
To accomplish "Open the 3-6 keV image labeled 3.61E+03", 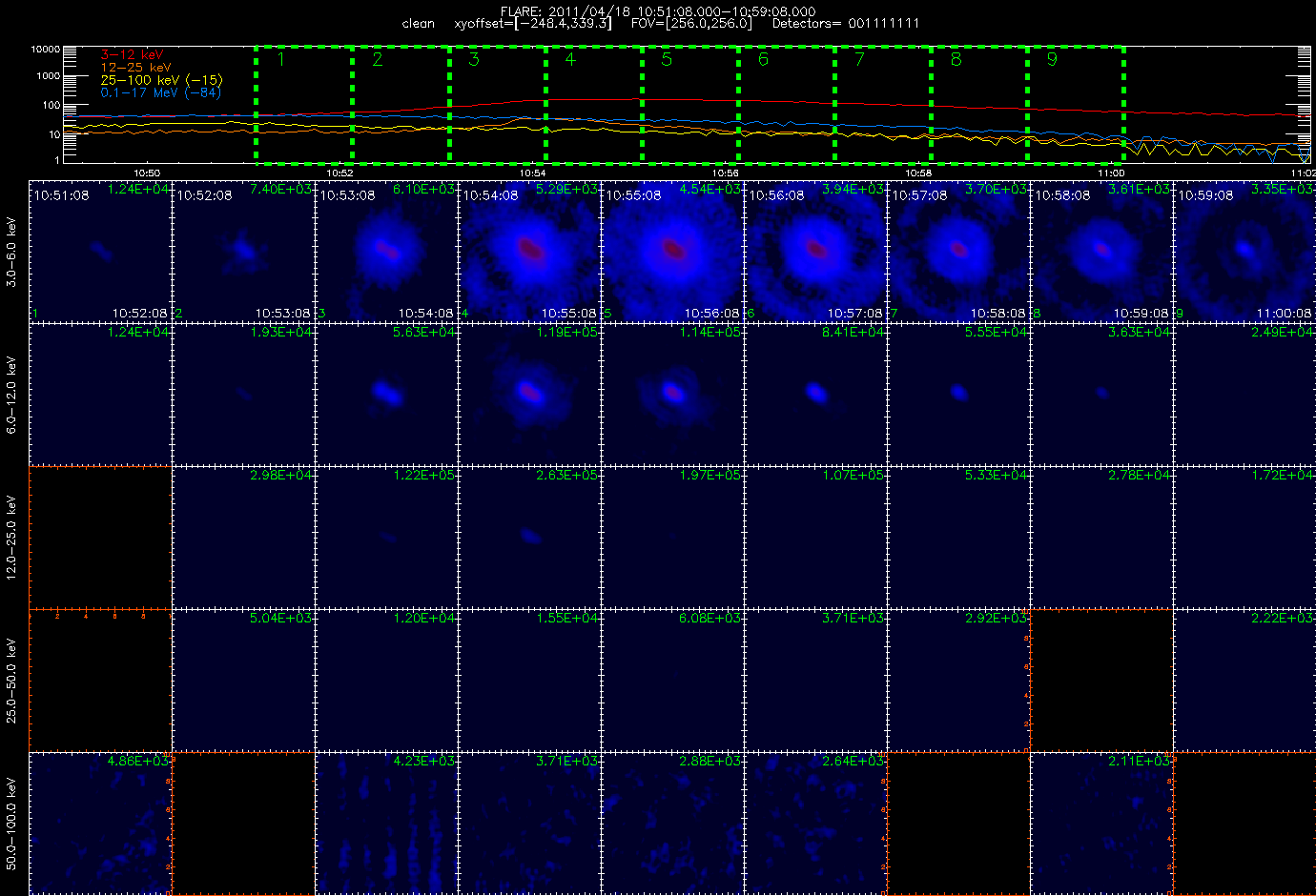I will pos(1102,251).
